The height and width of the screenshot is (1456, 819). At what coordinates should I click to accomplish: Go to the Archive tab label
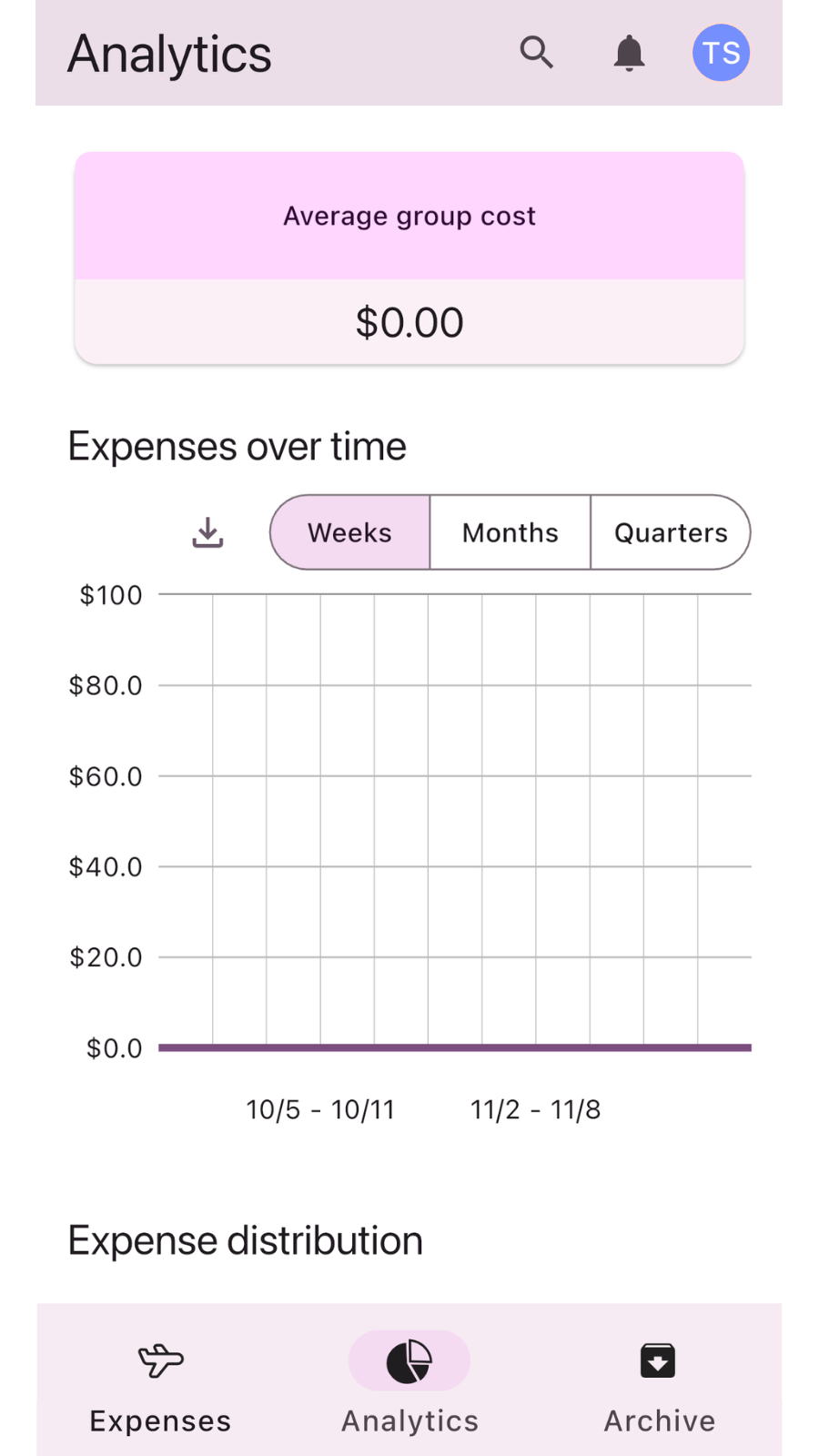[660, 1421]
